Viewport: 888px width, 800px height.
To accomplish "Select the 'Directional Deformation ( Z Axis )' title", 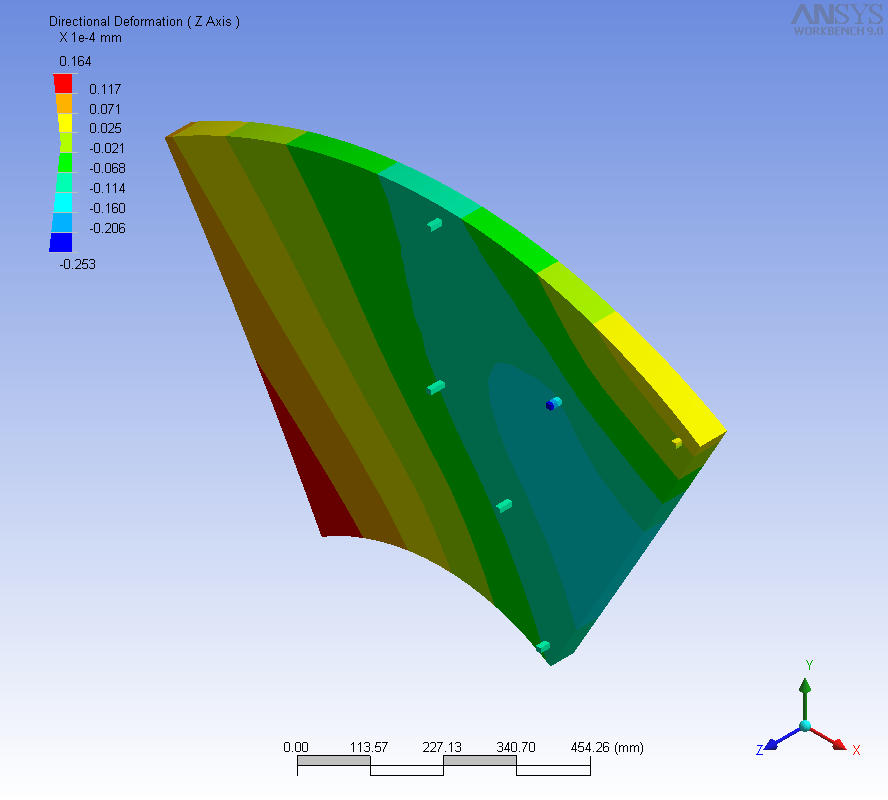I will pos(144,22).
